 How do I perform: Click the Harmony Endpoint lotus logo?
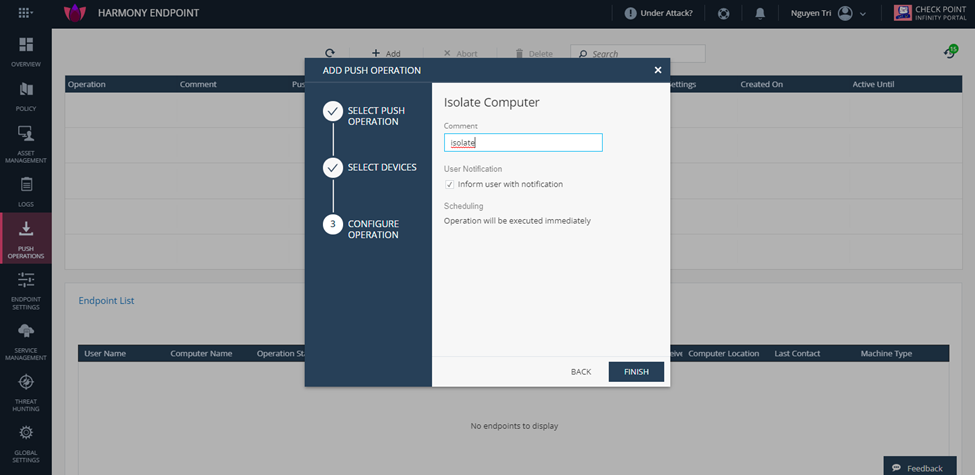pos(75,13)
